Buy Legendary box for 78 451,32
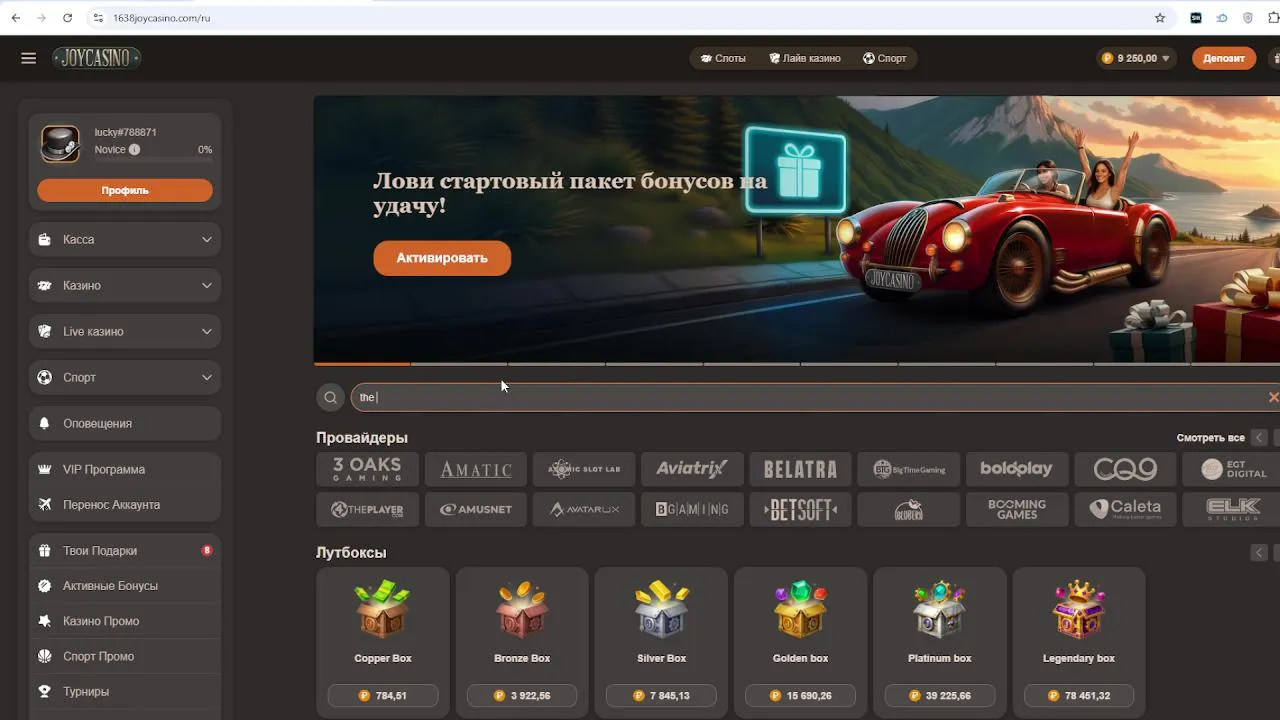 [1079, 696]
